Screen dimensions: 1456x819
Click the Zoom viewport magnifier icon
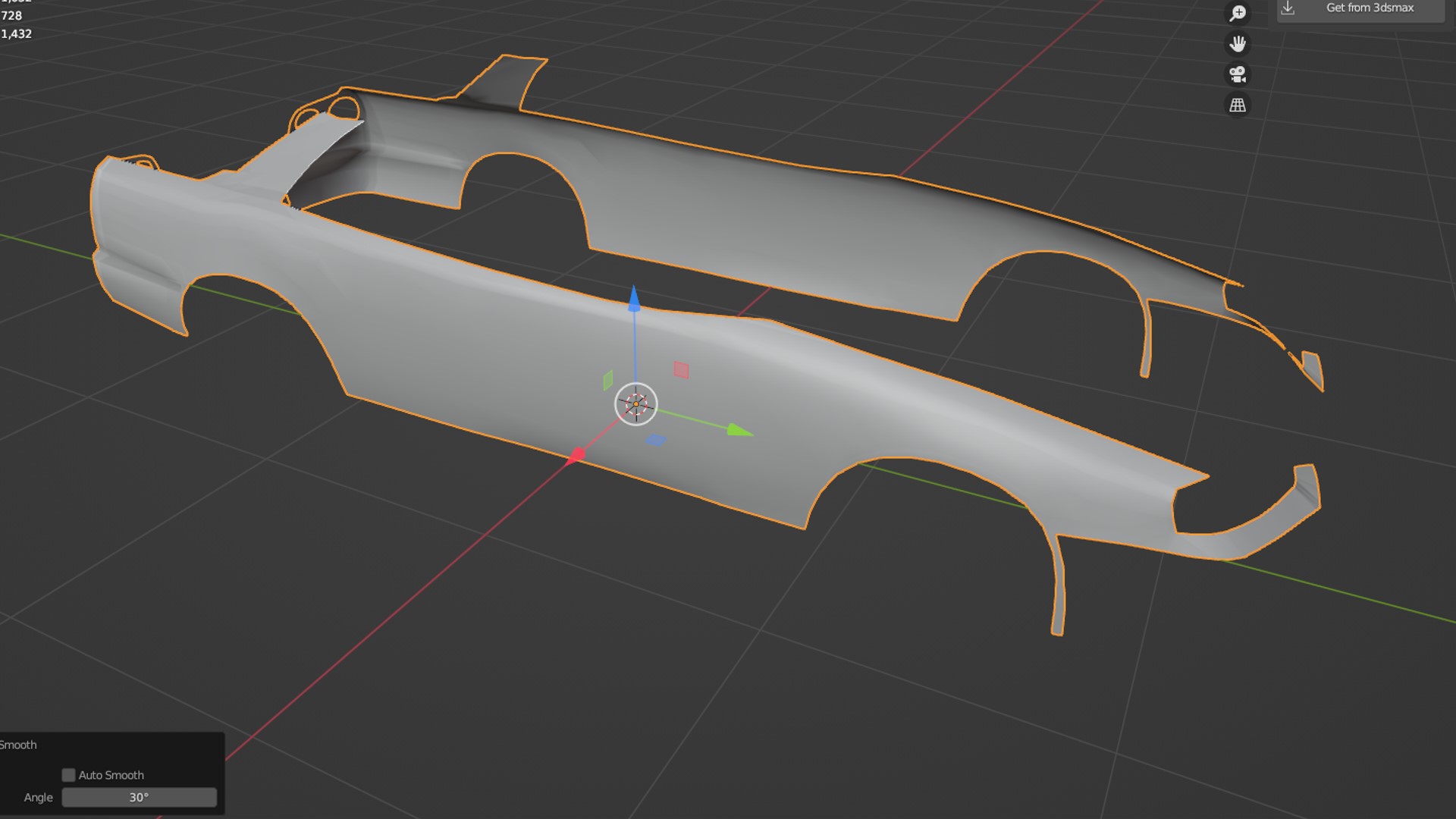(x=1238, y=13)
